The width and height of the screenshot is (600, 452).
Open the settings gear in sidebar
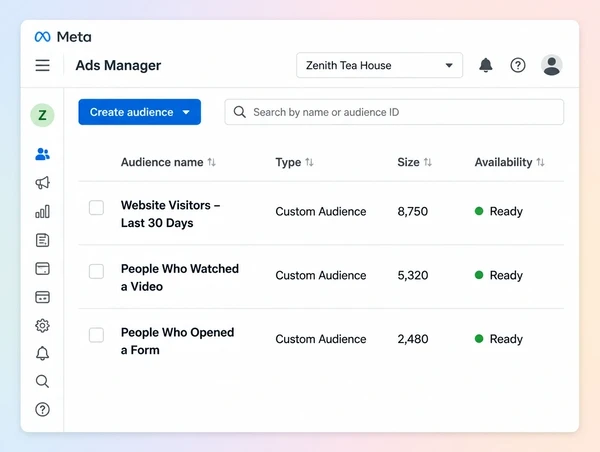42,325
